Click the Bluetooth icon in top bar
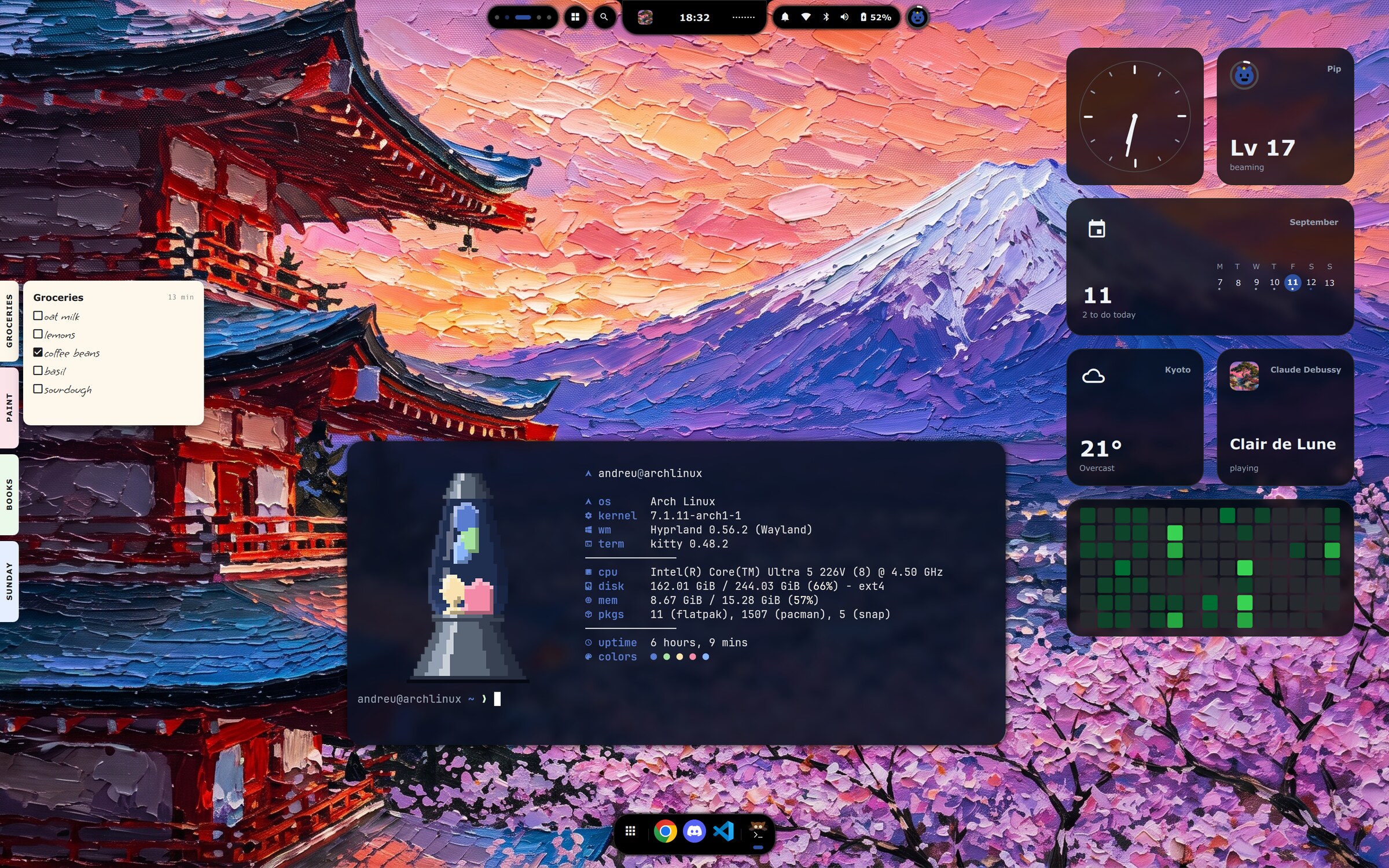 pos(826,17)
